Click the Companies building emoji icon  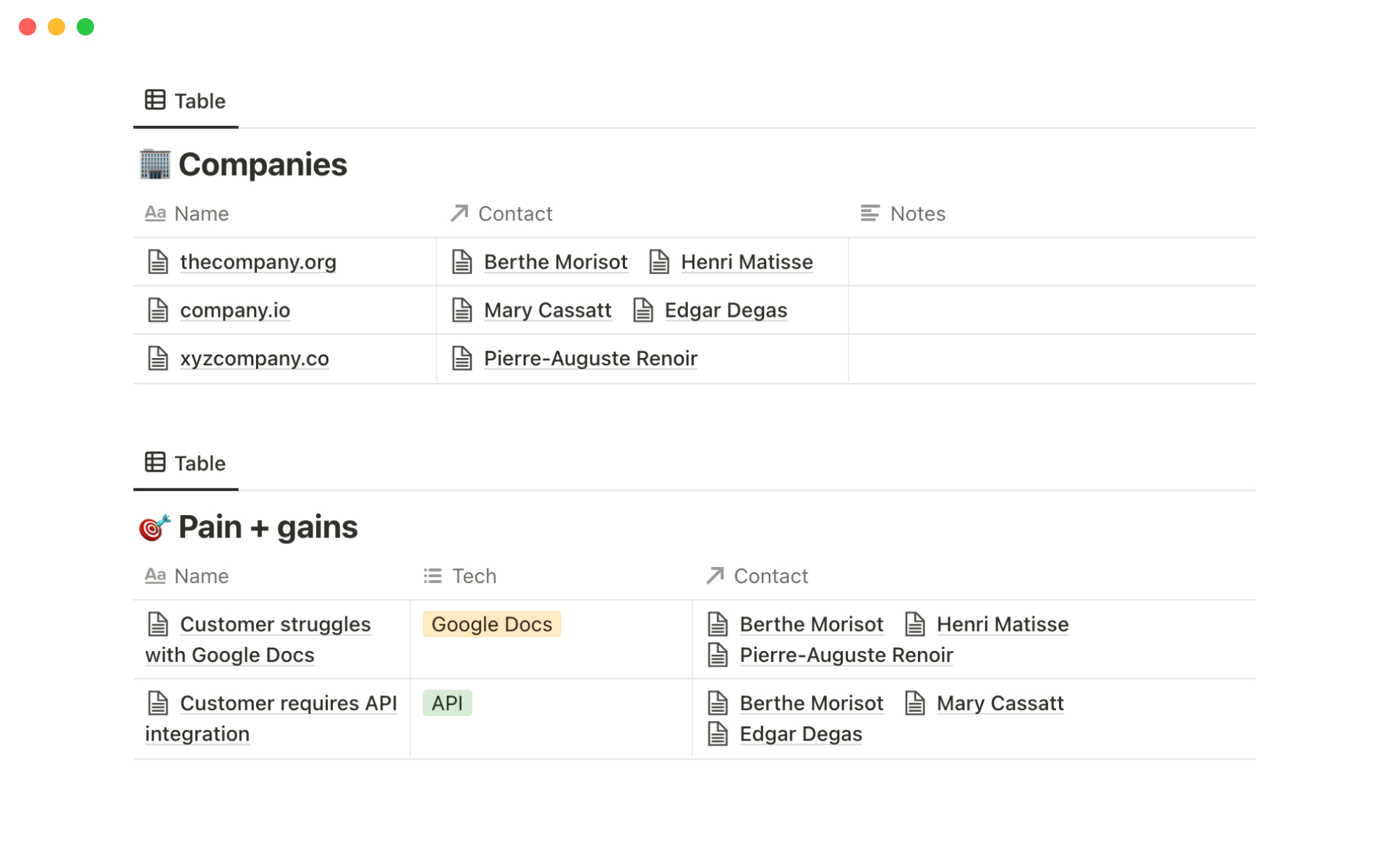click(154, 164)
